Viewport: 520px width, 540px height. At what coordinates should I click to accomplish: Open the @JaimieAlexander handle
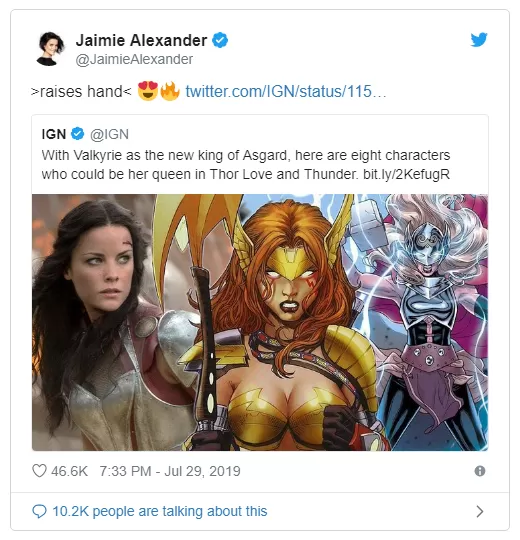[134, 59]
